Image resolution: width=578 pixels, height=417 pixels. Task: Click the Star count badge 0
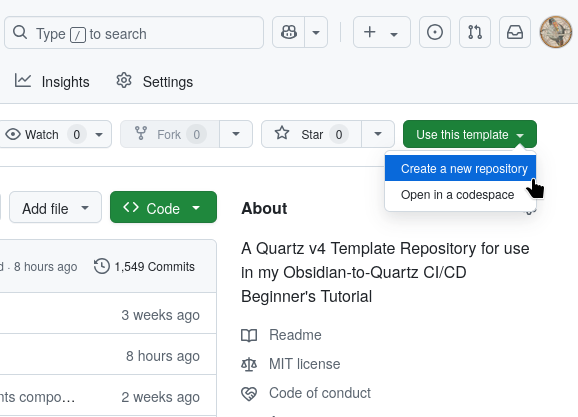pos(339,135)
